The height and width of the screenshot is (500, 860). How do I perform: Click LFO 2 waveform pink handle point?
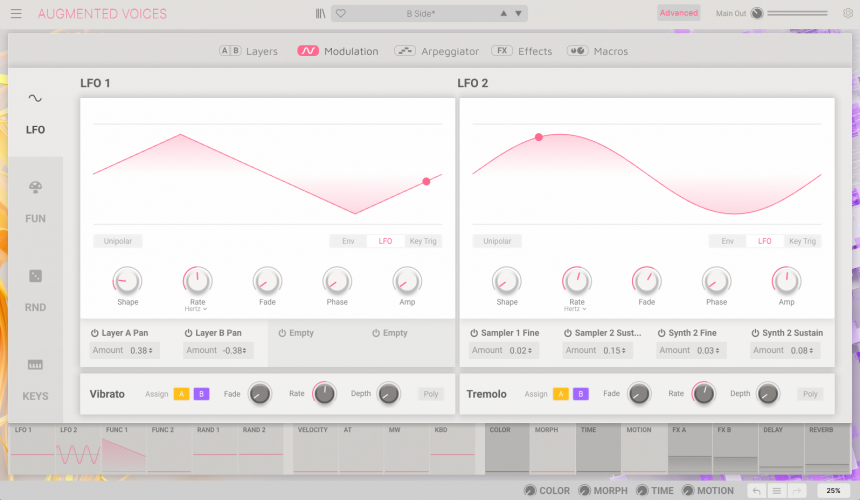(539, 137)
